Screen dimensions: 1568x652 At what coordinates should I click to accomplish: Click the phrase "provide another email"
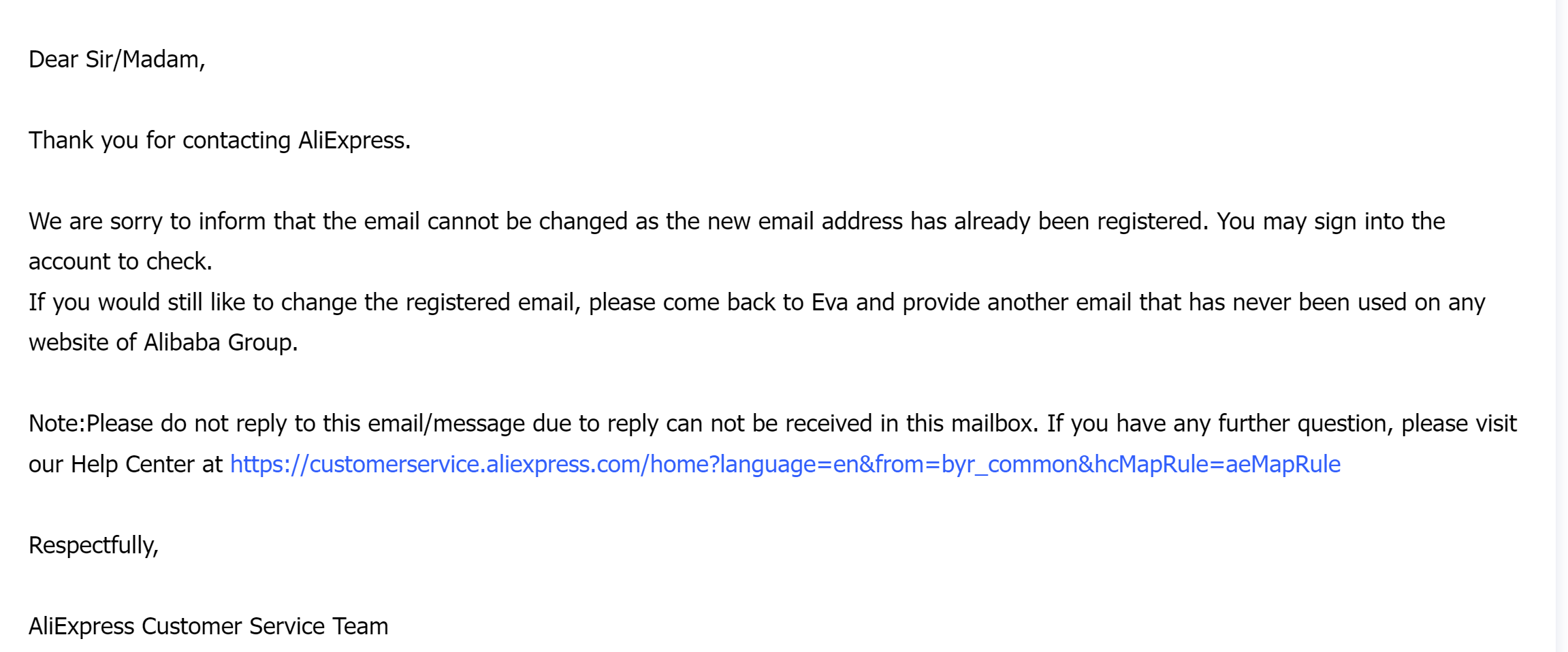[1017, 302]
